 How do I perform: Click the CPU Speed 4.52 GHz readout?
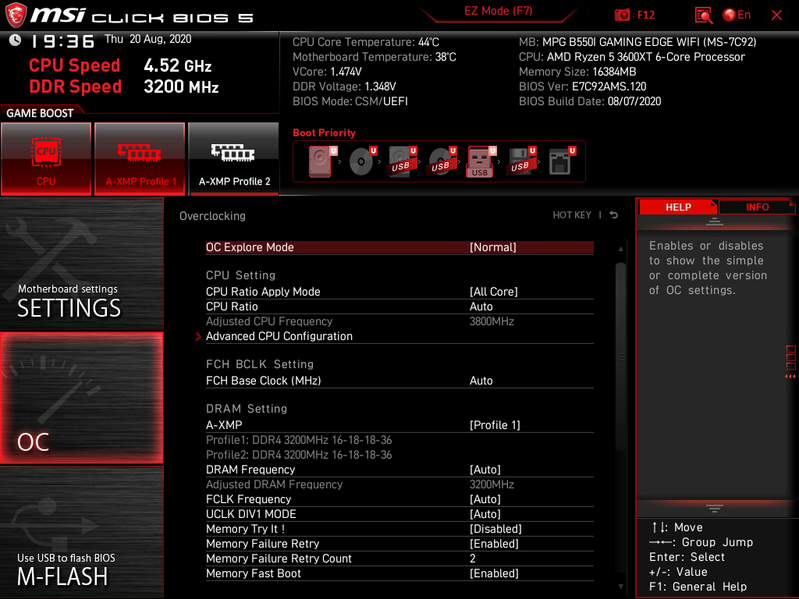(x=120, y=66)
